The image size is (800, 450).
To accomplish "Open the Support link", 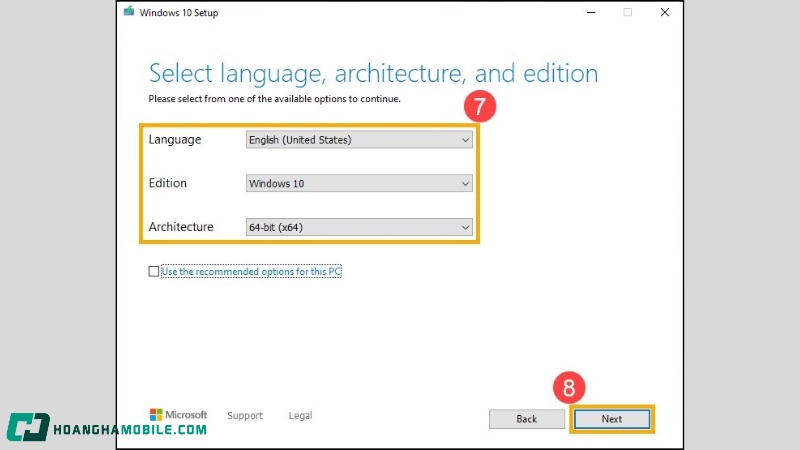I will pyautogui.click(x=245, y=415).
